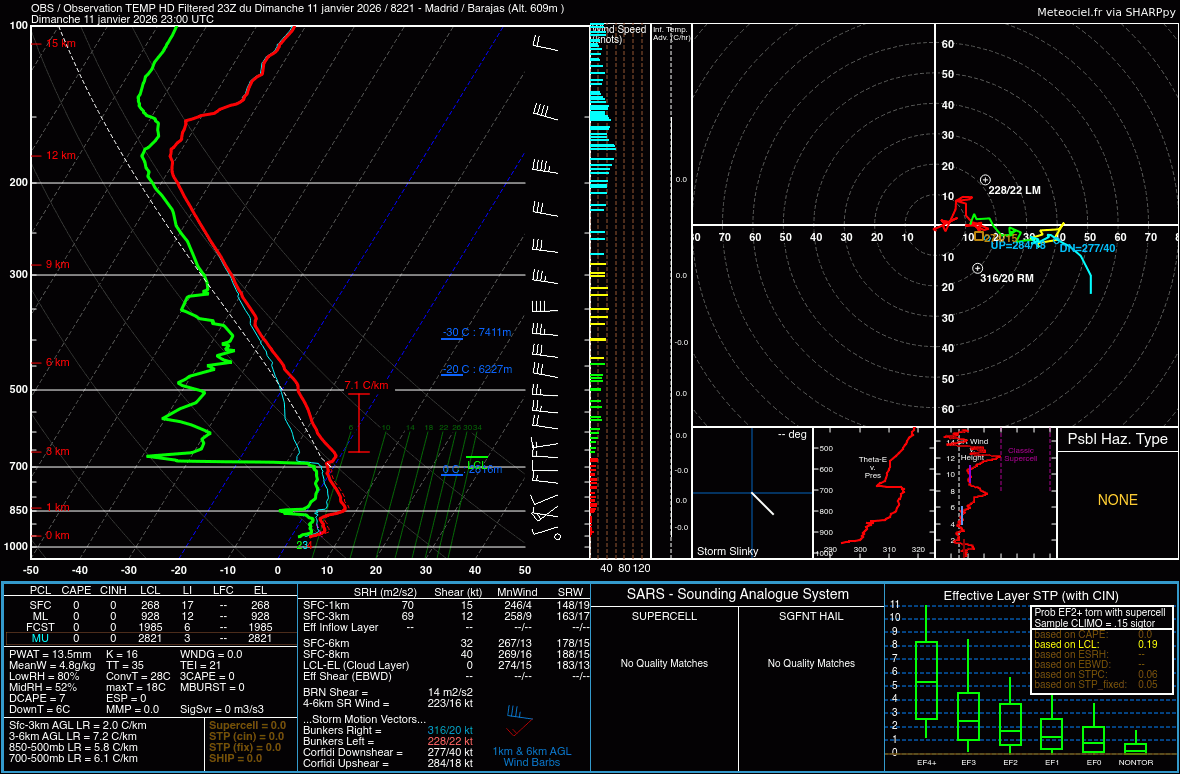Click the yellow NONE hazard type text
The height and width of the screenshot is (774, 1180).
point(1117,500)
